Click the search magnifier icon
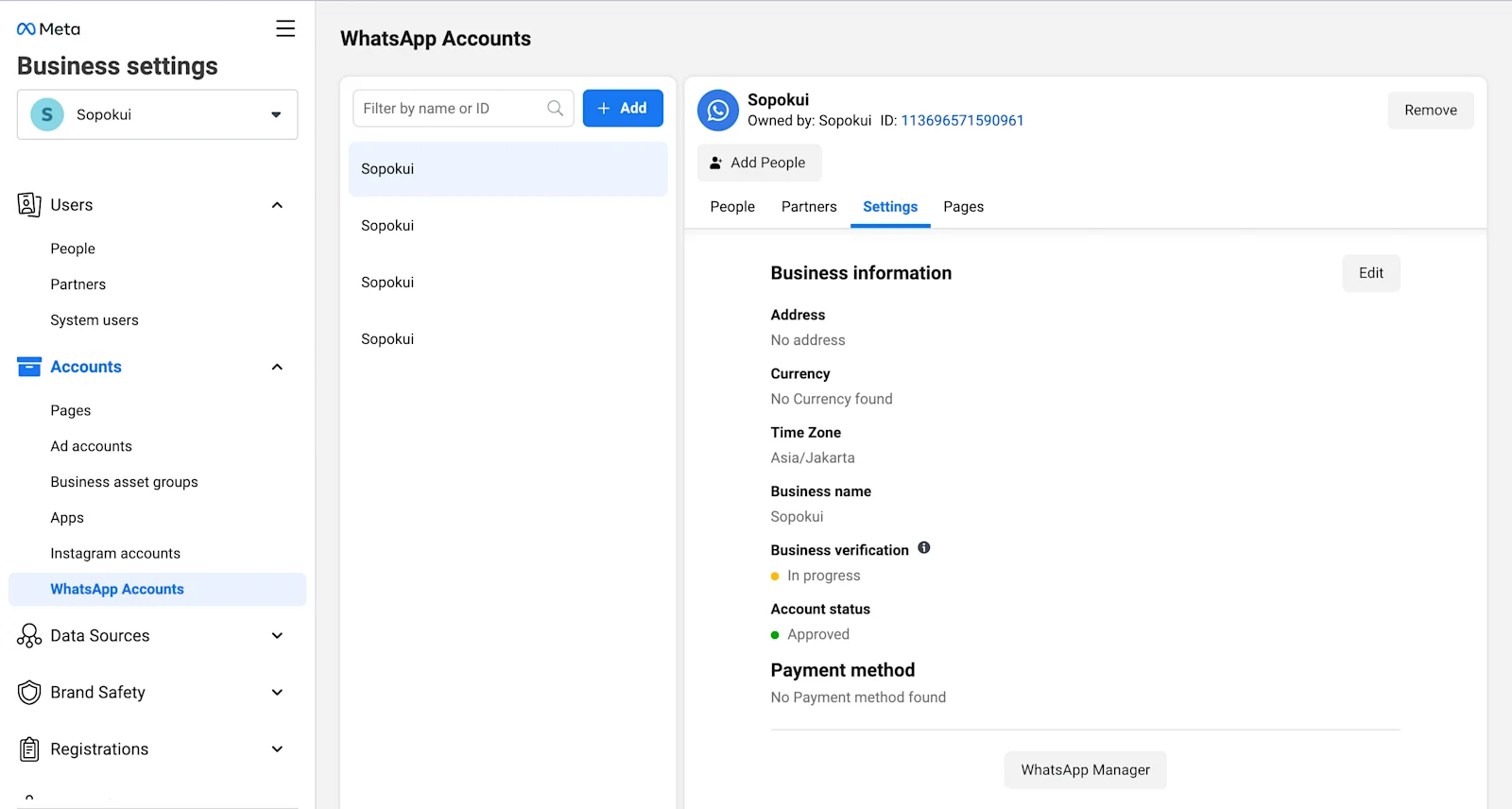The width and height of the screenshot is (1512, 809). click(556, 109)
